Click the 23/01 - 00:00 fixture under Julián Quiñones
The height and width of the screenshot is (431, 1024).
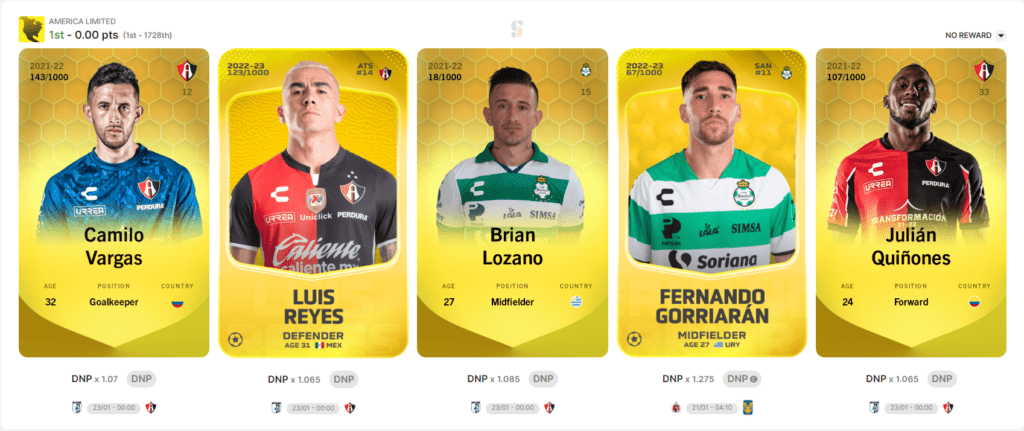click(x=911, y=407)
